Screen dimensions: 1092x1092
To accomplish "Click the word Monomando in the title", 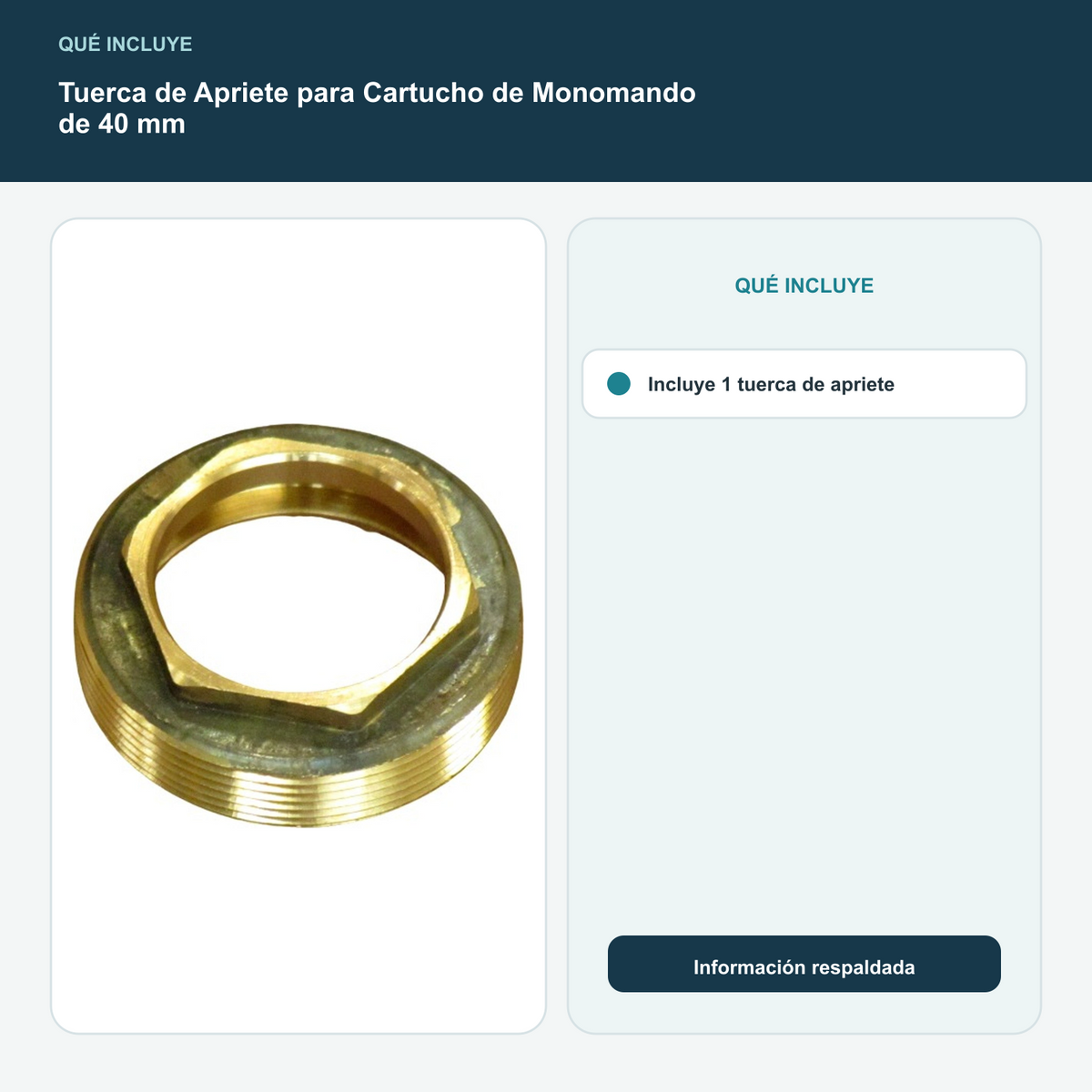I will tap(614, 93).
